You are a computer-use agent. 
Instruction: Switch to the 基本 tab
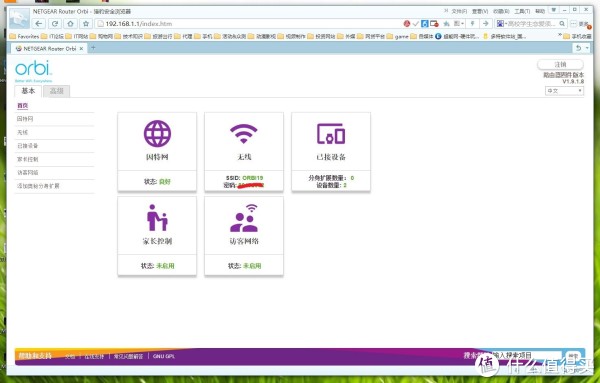pos(28,91)
